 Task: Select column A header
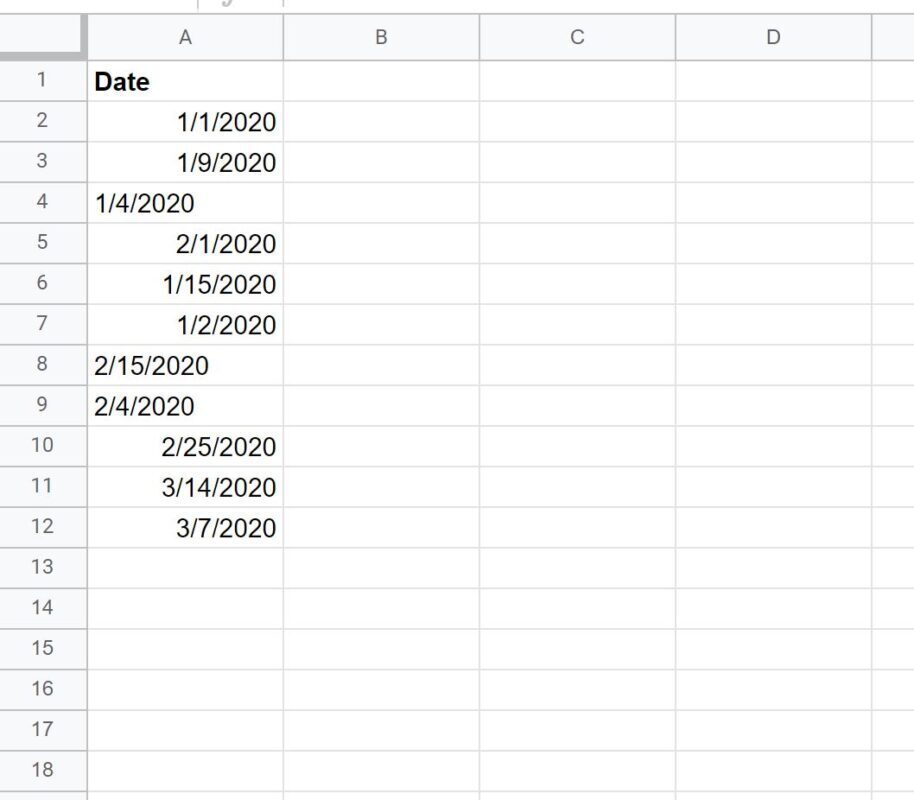tap(185, 37)
